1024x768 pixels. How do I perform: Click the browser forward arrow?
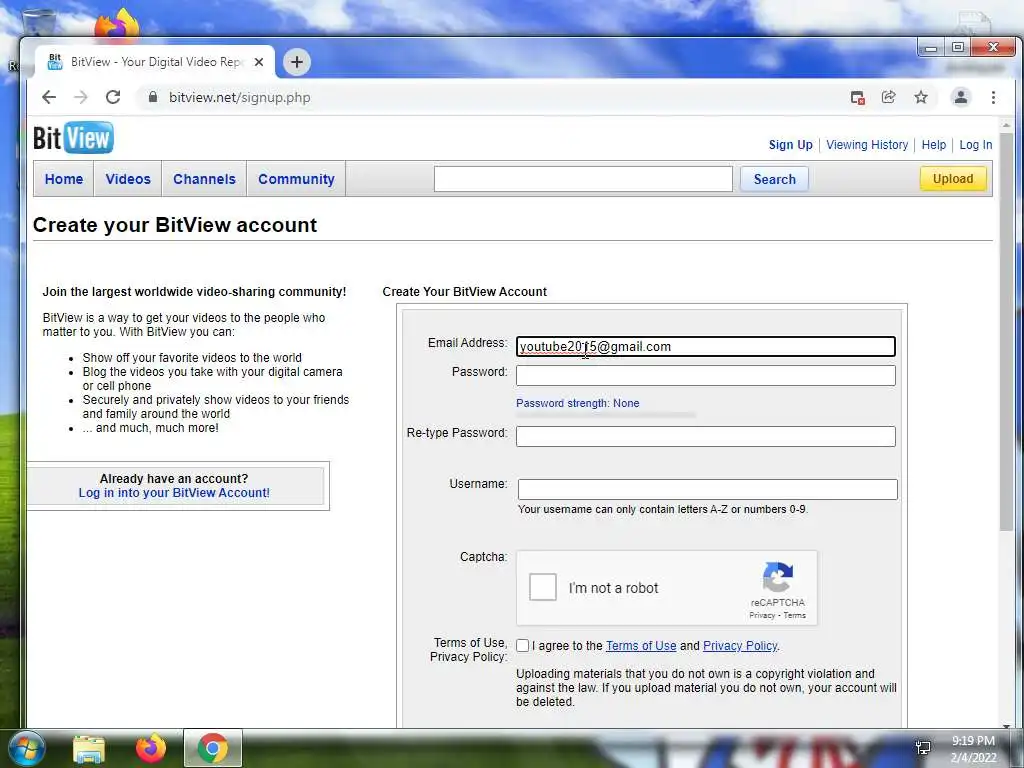80,97
